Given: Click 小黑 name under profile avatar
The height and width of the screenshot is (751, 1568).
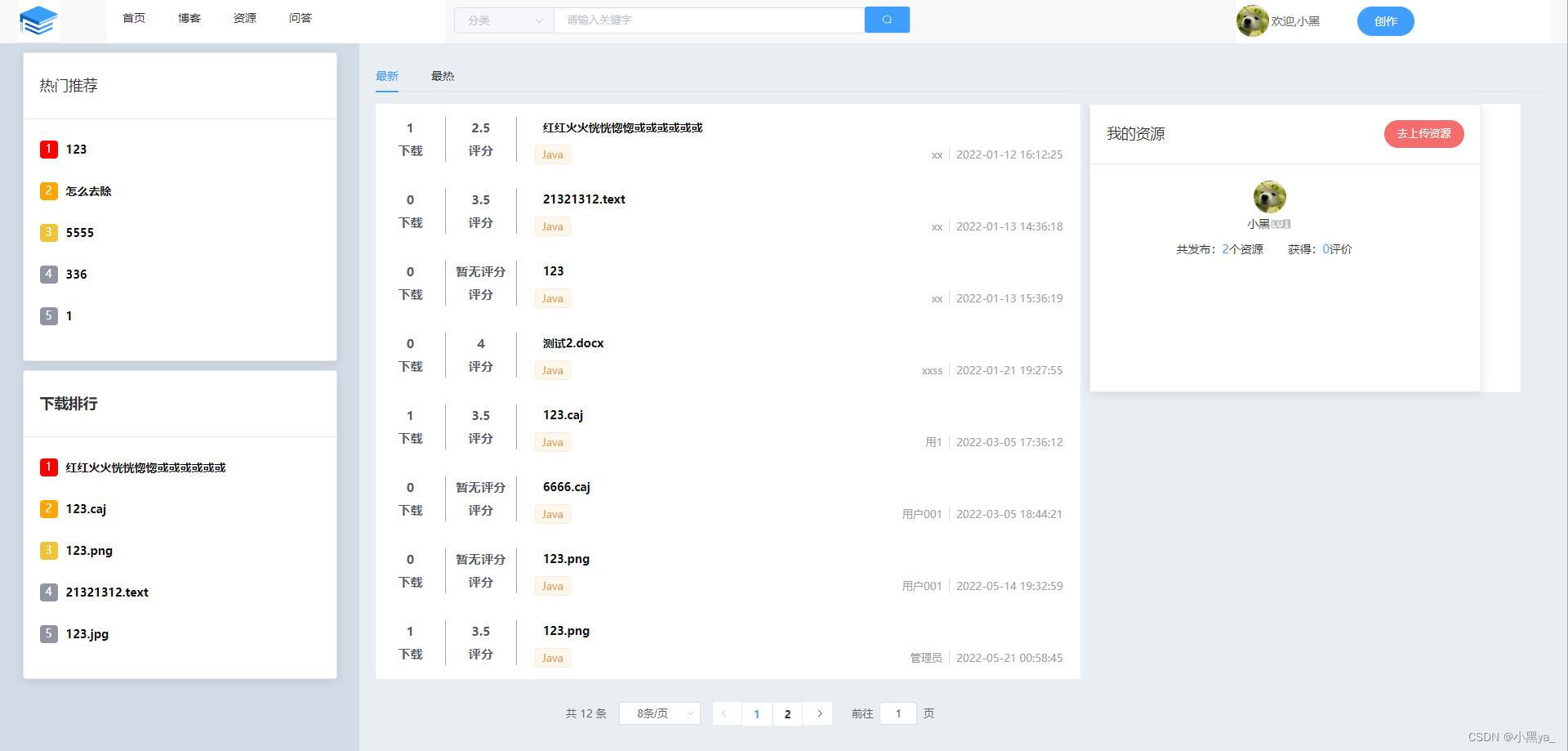Looking at the screenshot, I should pos(1258,224).
